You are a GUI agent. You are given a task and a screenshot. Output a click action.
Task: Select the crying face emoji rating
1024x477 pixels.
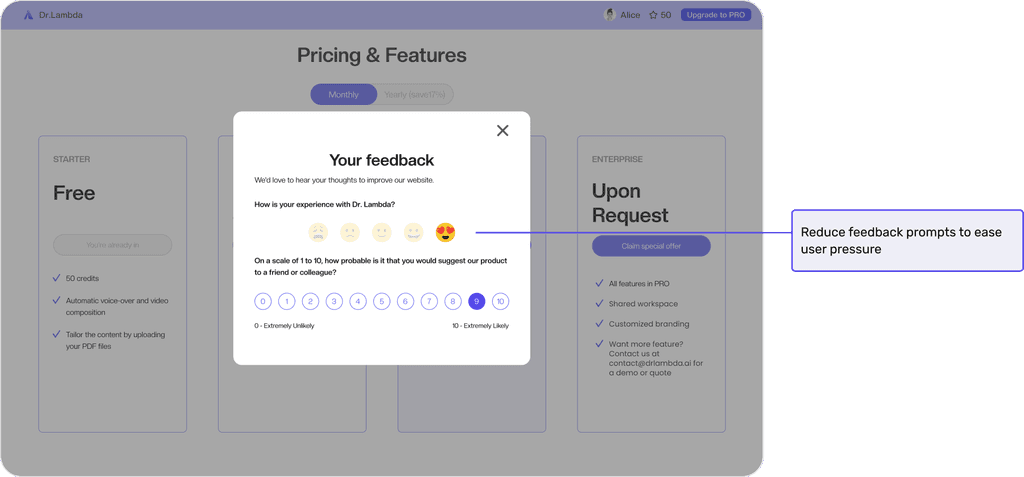318,232
